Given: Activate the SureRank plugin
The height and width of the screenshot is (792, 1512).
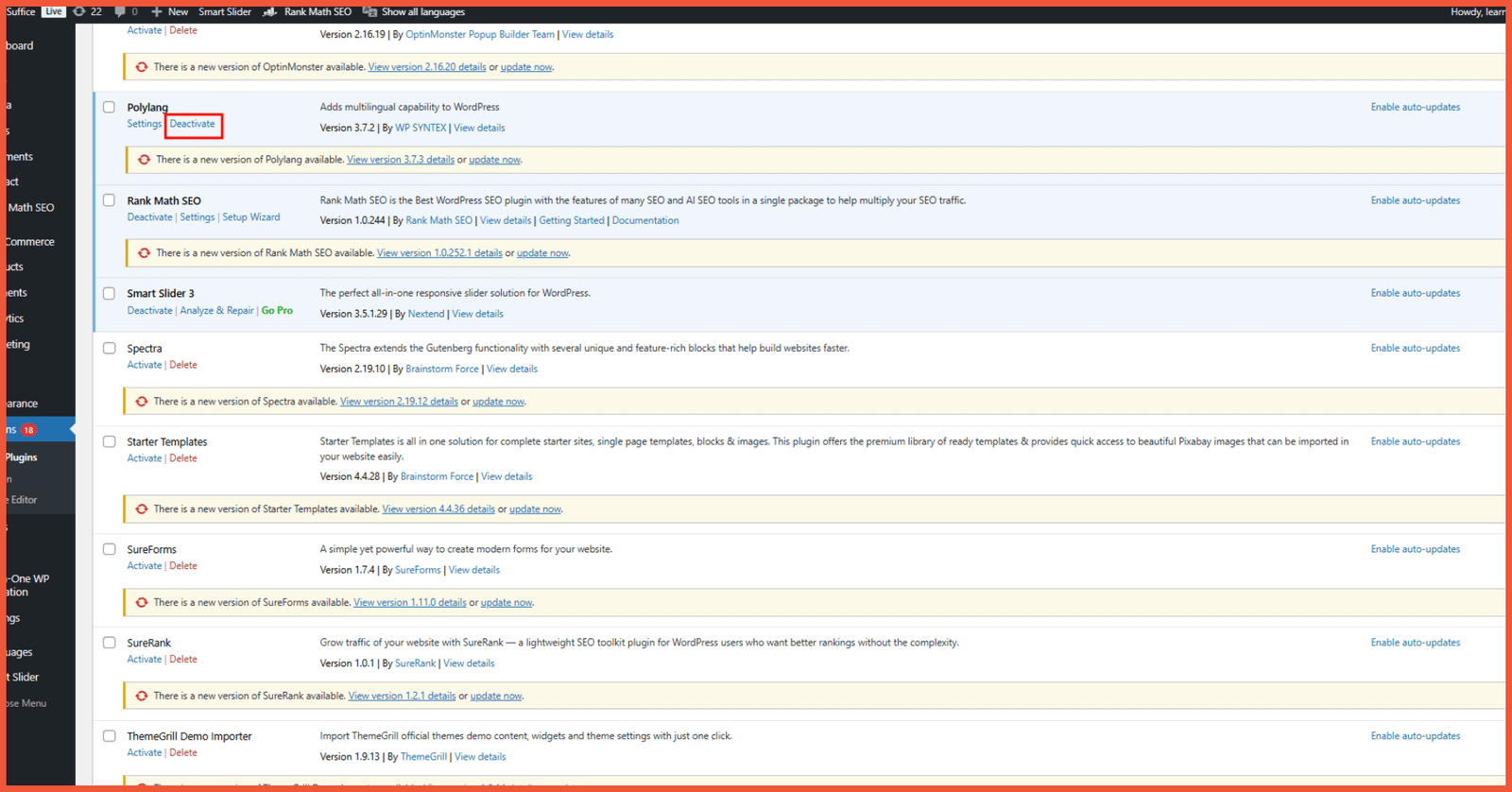Looking at the screenshot, I should coord(145,660).
